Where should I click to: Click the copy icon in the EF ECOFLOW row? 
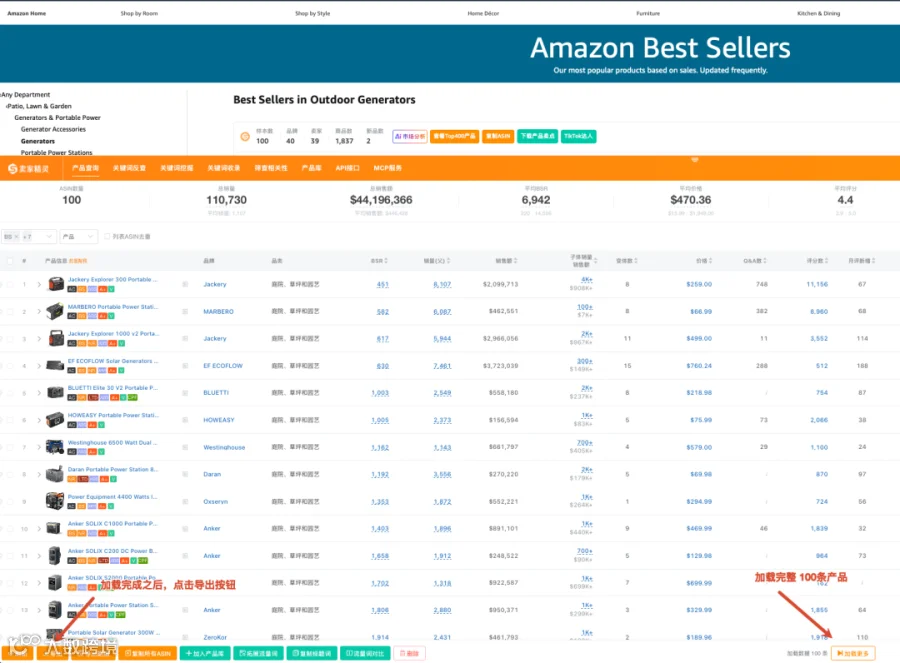(x=185, y=366)
